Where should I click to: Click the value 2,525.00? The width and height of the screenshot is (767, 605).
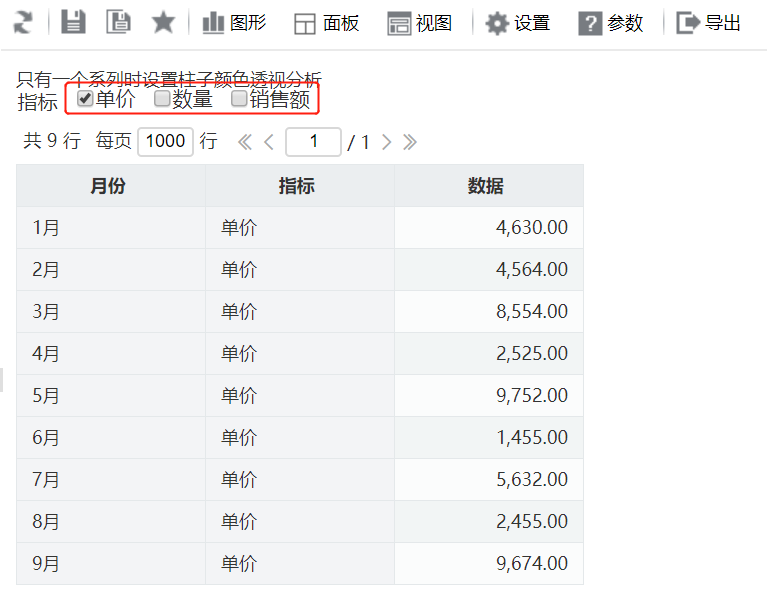(532, 354)
